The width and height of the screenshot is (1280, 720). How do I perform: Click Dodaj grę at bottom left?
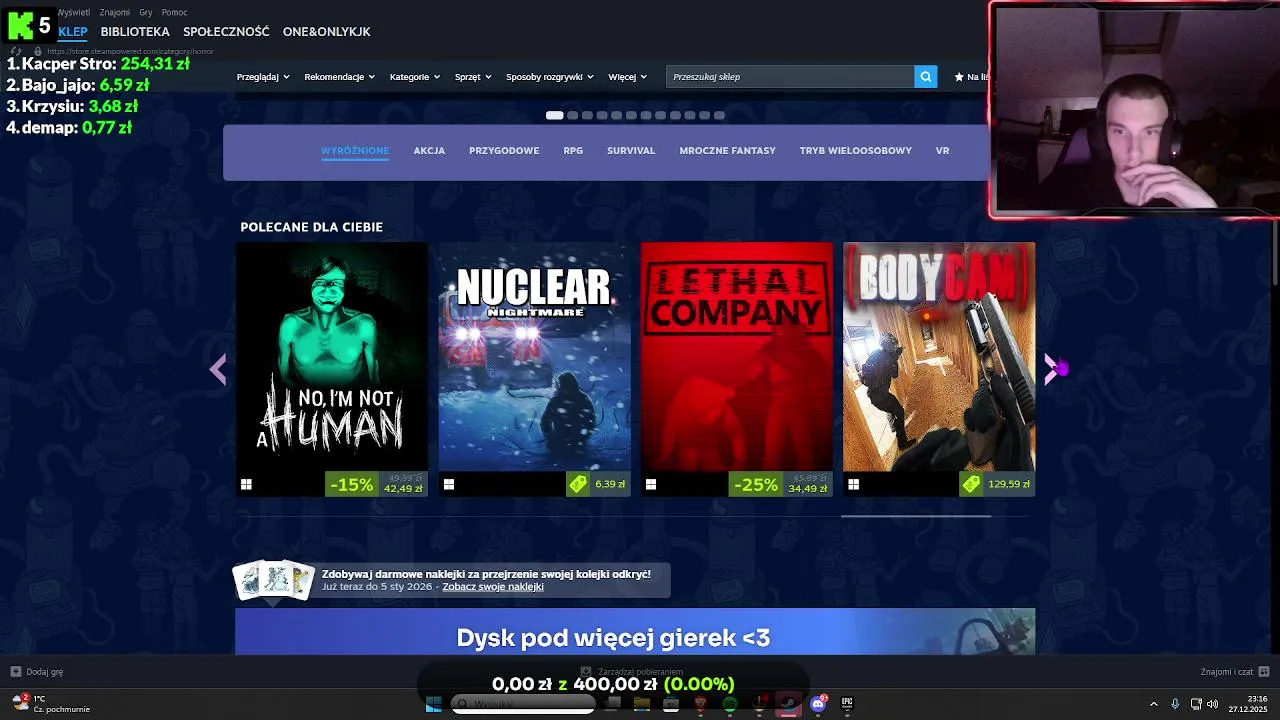pos(45,672)
